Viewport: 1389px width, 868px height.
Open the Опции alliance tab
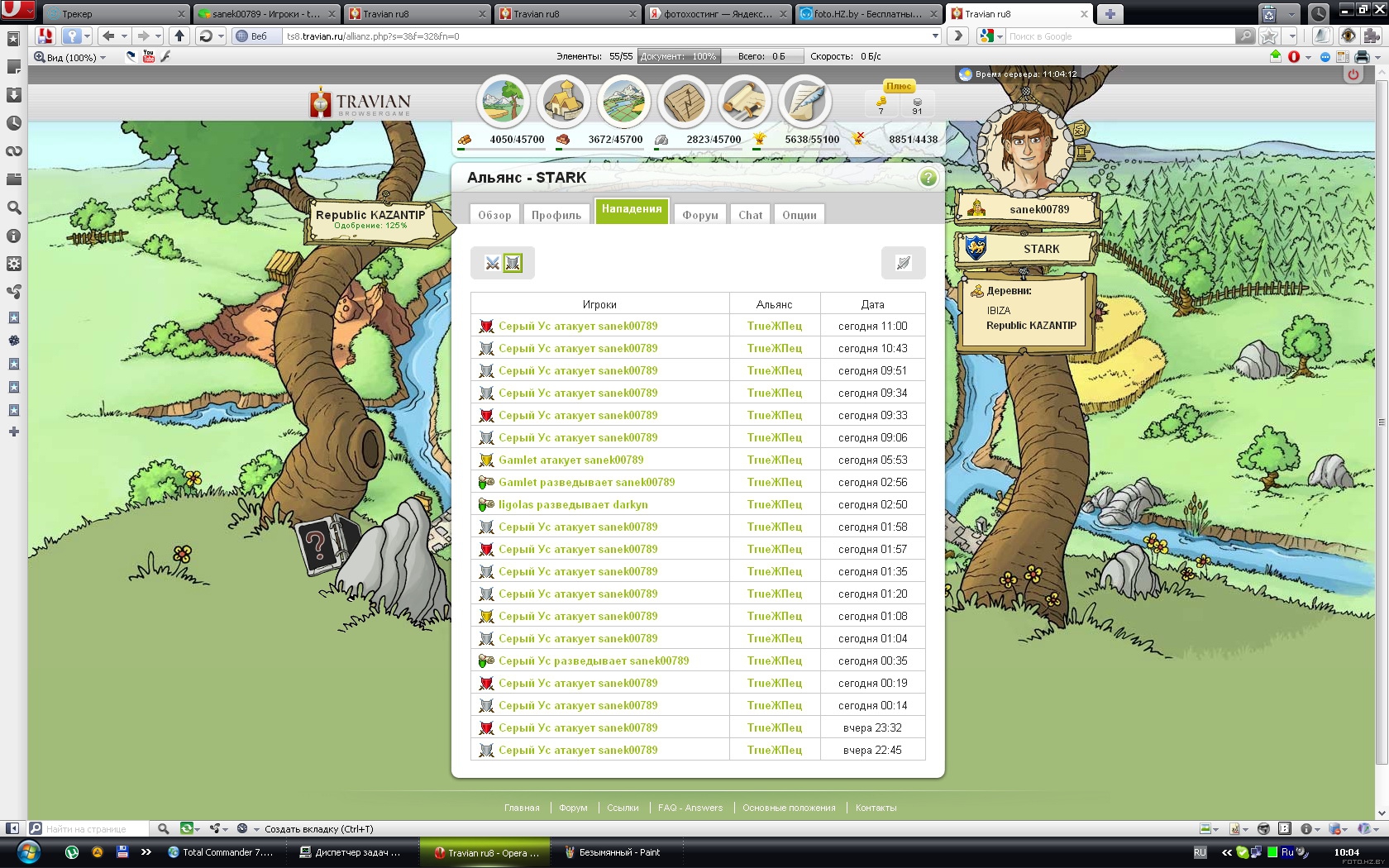tap(800, 215)
